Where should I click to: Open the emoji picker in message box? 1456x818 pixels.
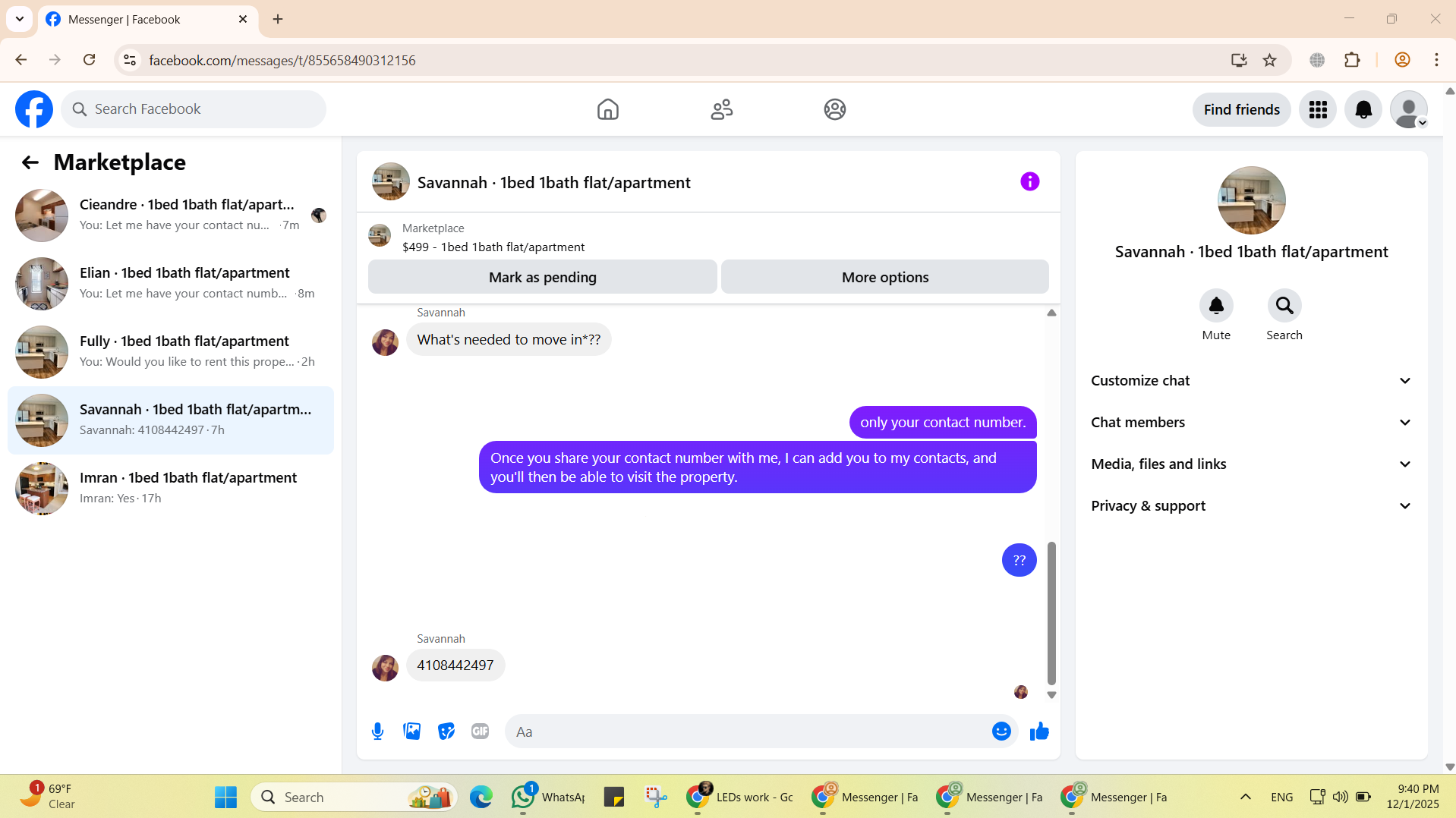[x=1001, y=731]
